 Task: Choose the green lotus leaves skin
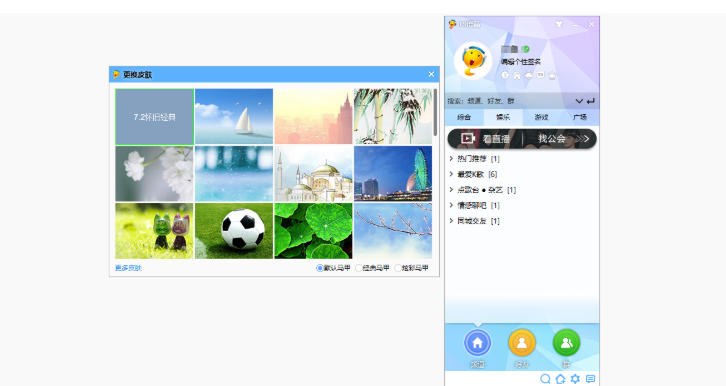click(313, 231)
